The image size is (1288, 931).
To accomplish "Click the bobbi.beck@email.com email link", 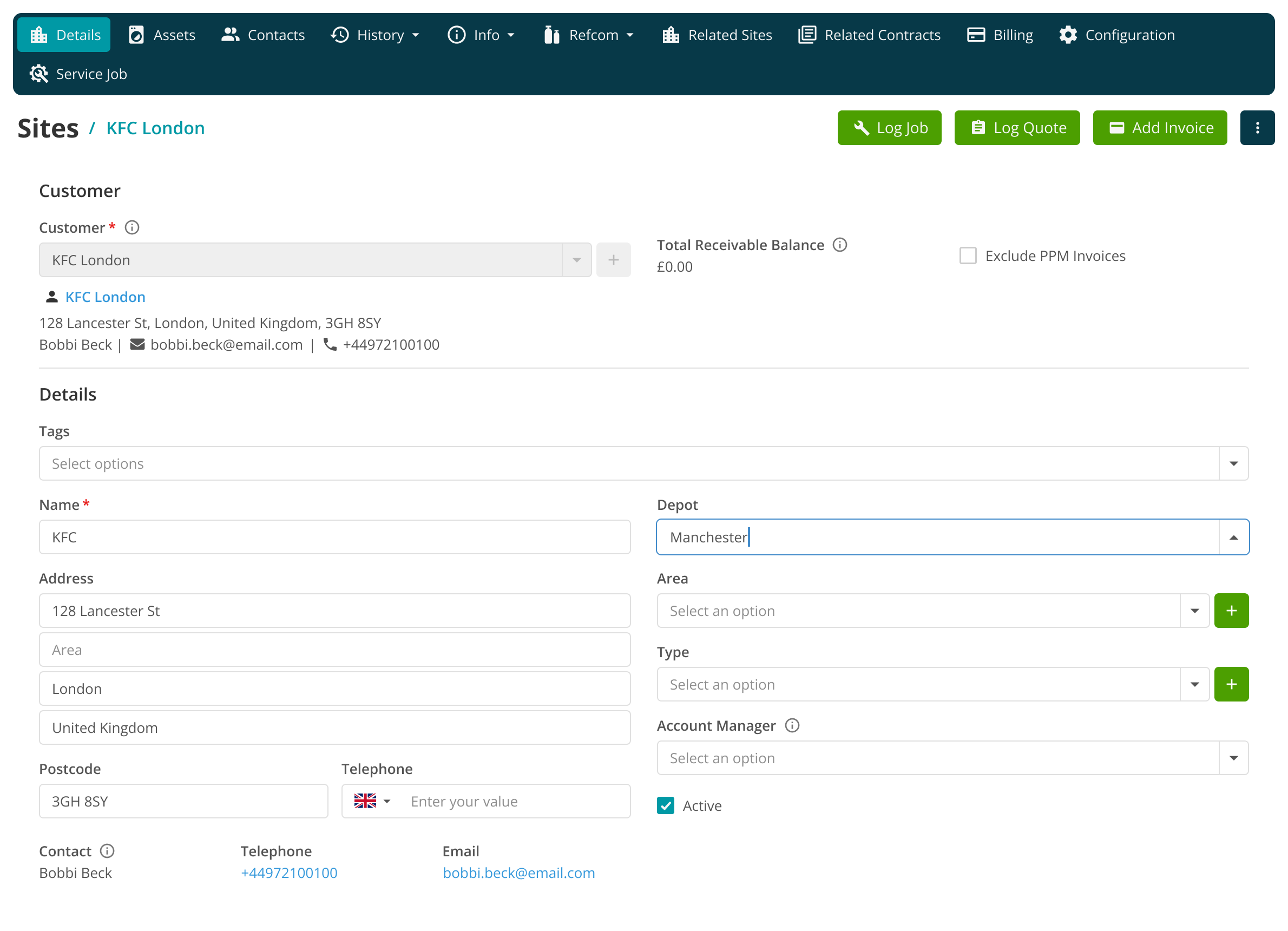I will [x=518, y=873].
